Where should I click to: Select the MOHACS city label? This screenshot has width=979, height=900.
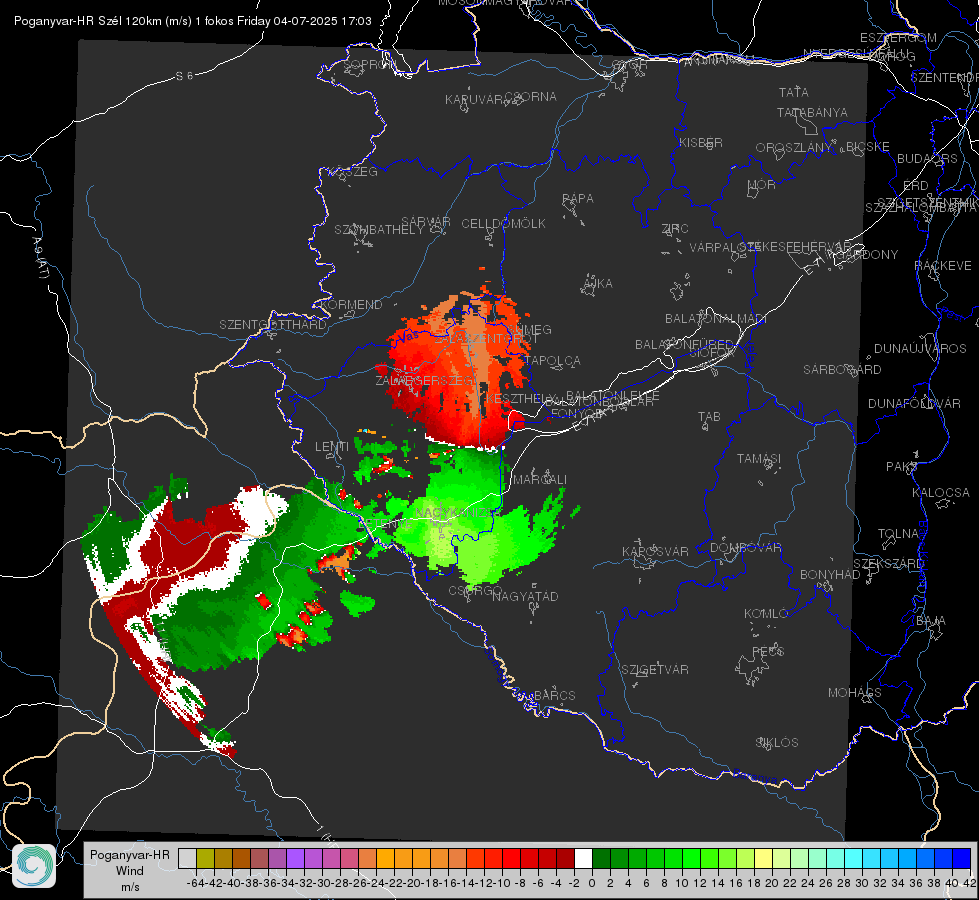pos(855,693)
